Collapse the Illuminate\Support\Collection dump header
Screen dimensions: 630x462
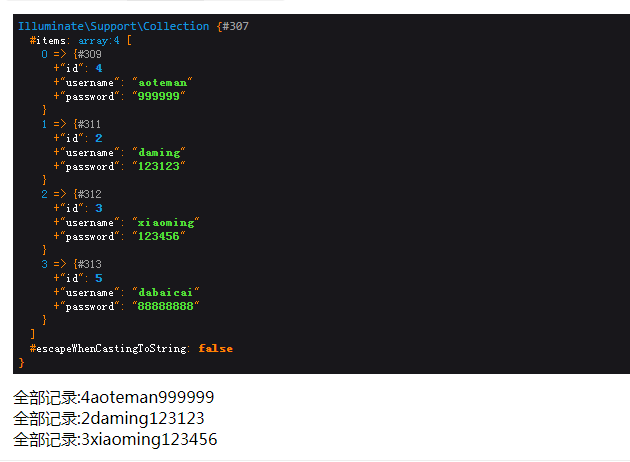[133, 27]
